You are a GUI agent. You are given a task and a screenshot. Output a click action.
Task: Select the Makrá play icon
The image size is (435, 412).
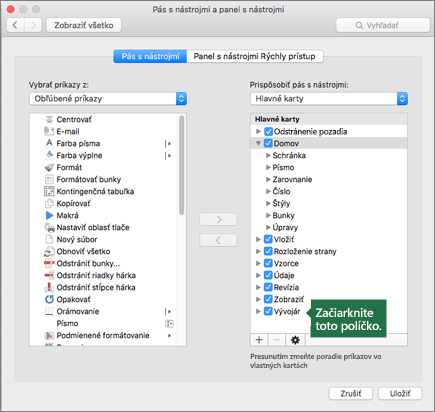(49, 215)
